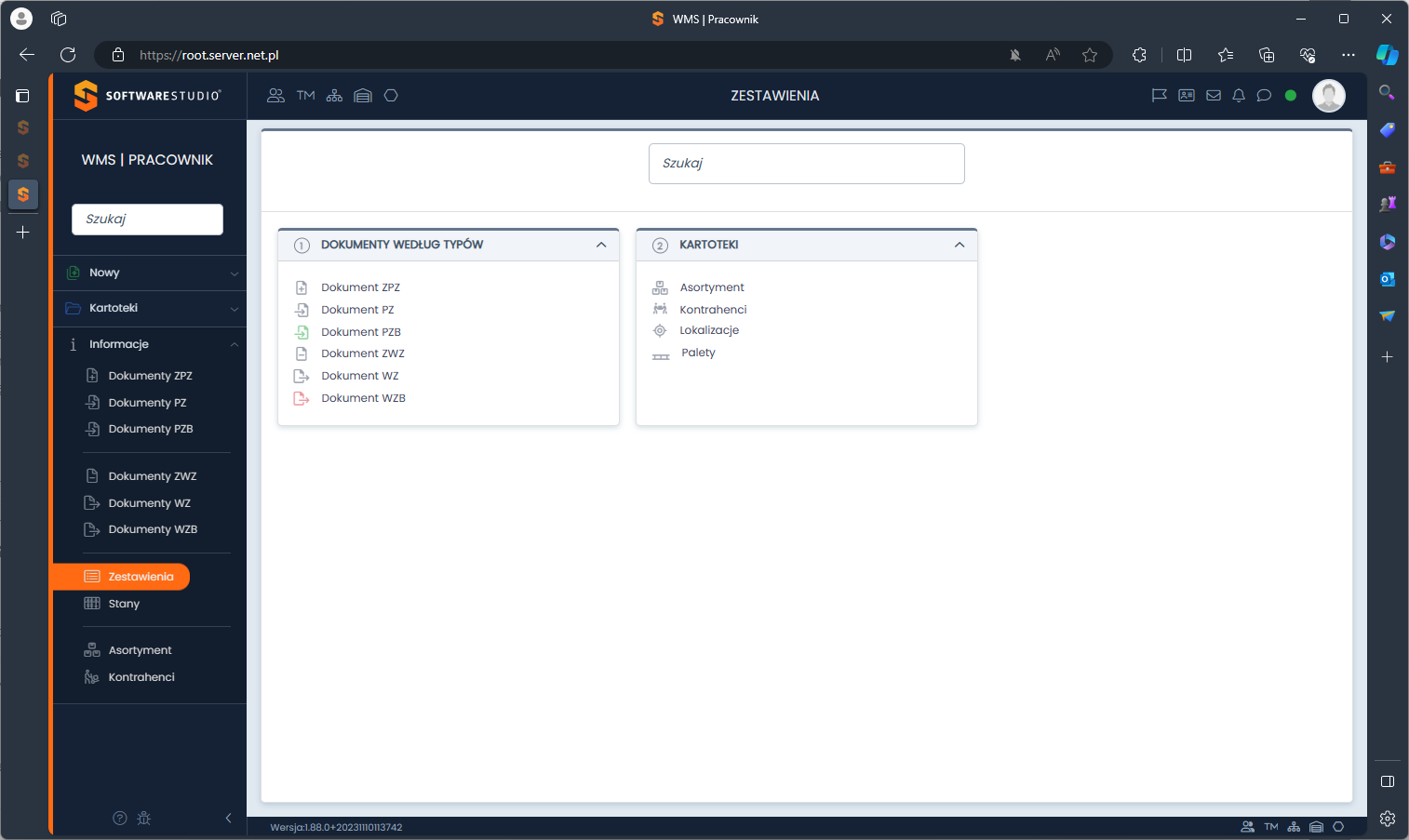Open the contact card icon in header
This screenshot has width=1409, height=840.
pos(1187,95)
